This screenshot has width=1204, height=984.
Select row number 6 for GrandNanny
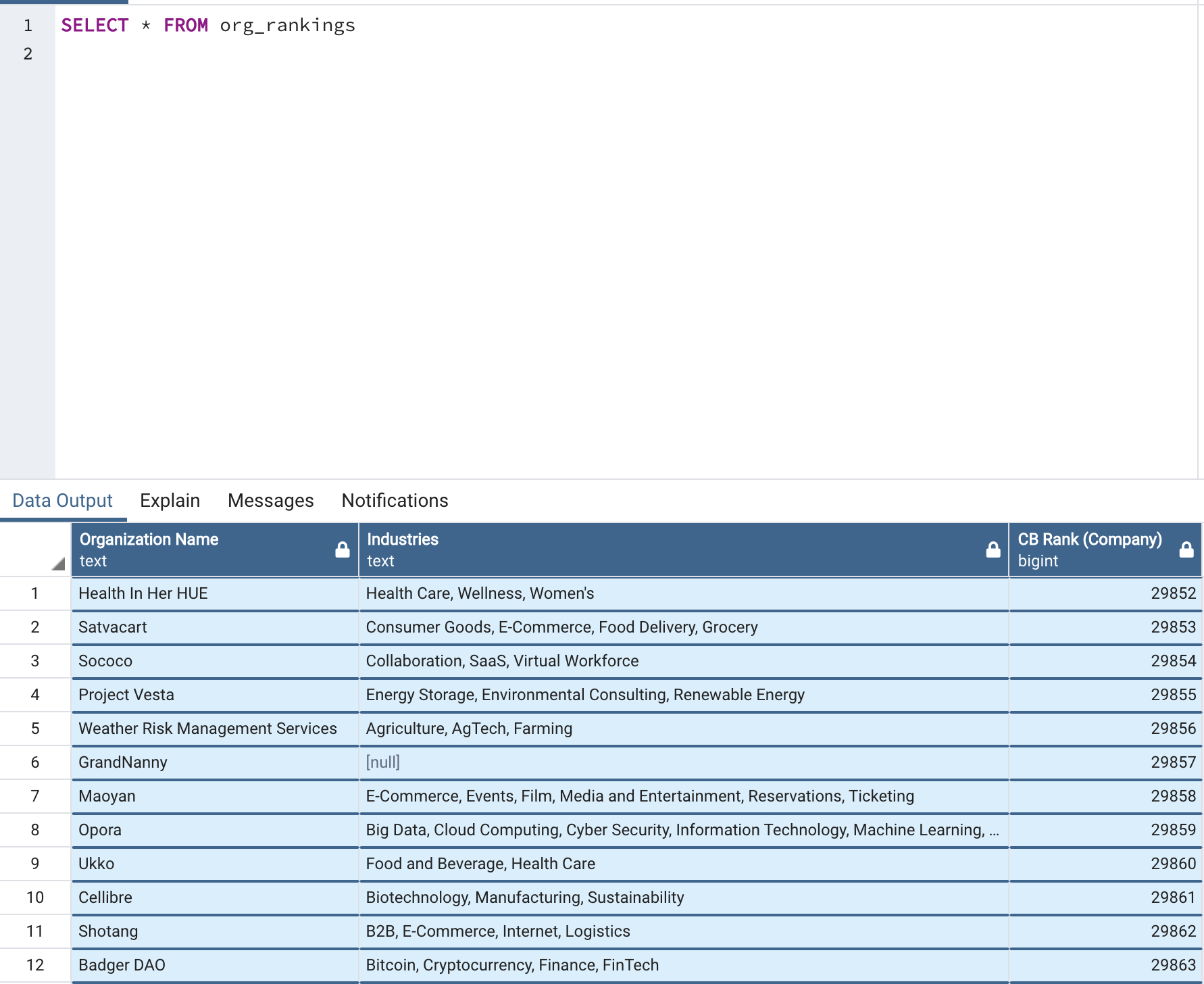34,762
